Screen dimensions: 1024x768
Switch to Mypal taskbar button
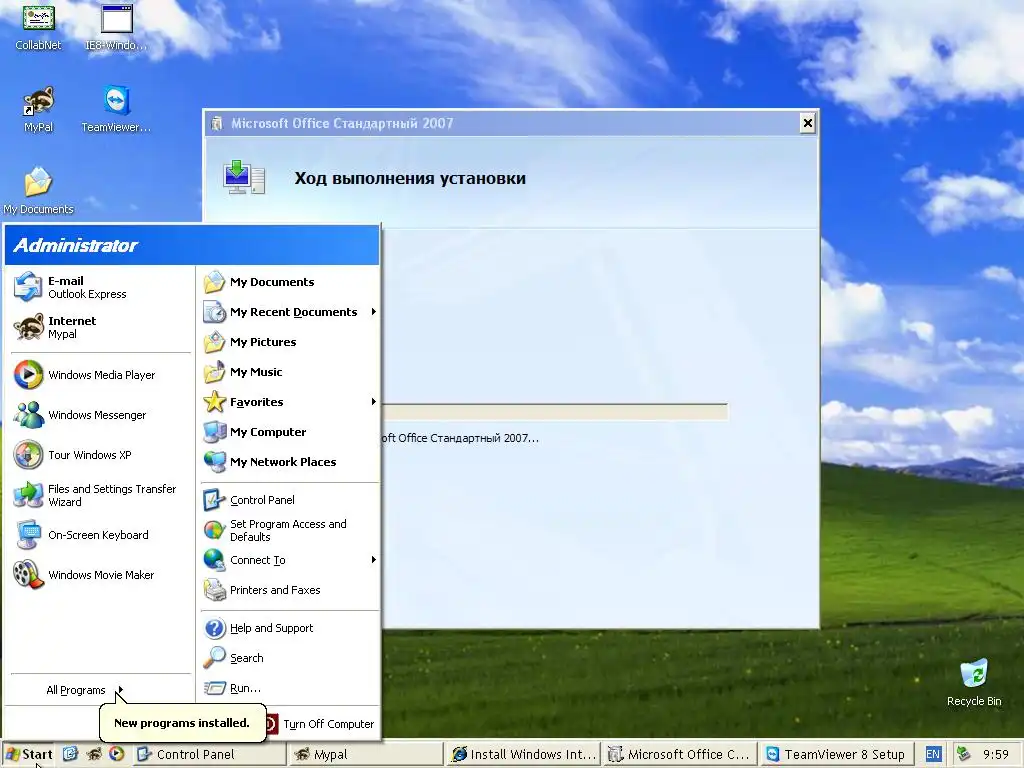[366, 754]
